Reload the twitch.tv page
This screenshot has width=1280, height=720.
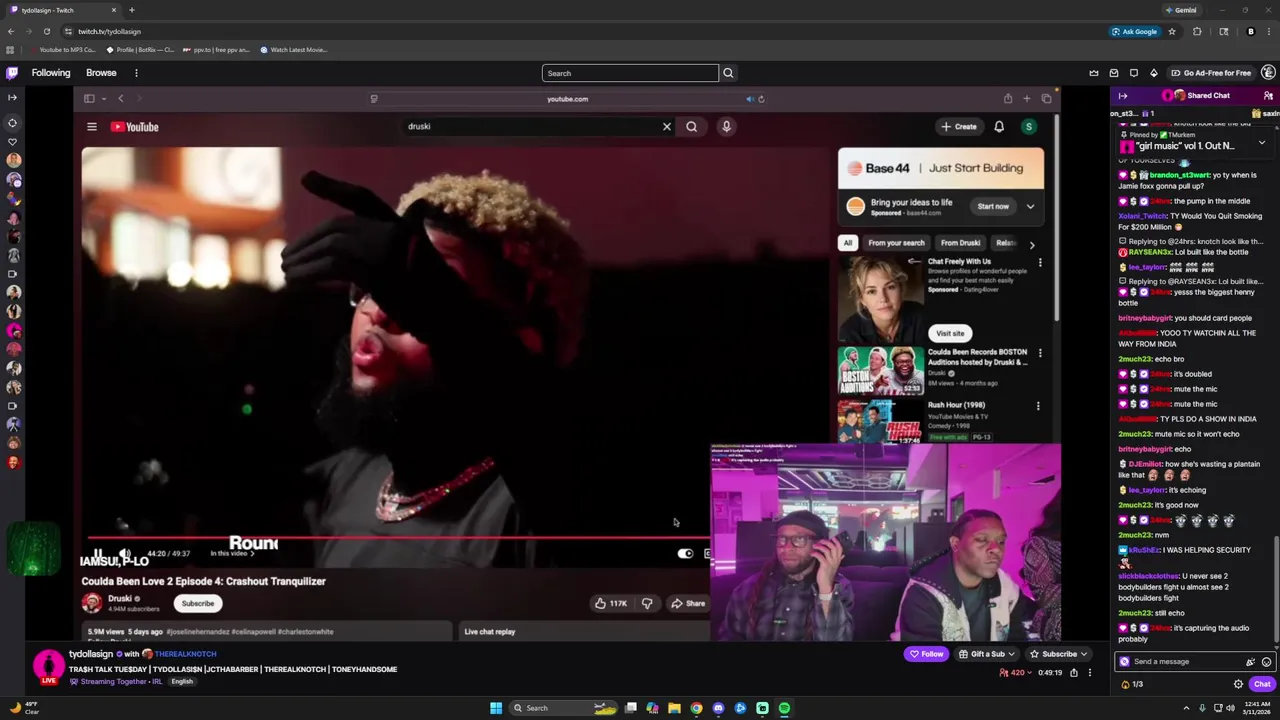pos(46,31)
